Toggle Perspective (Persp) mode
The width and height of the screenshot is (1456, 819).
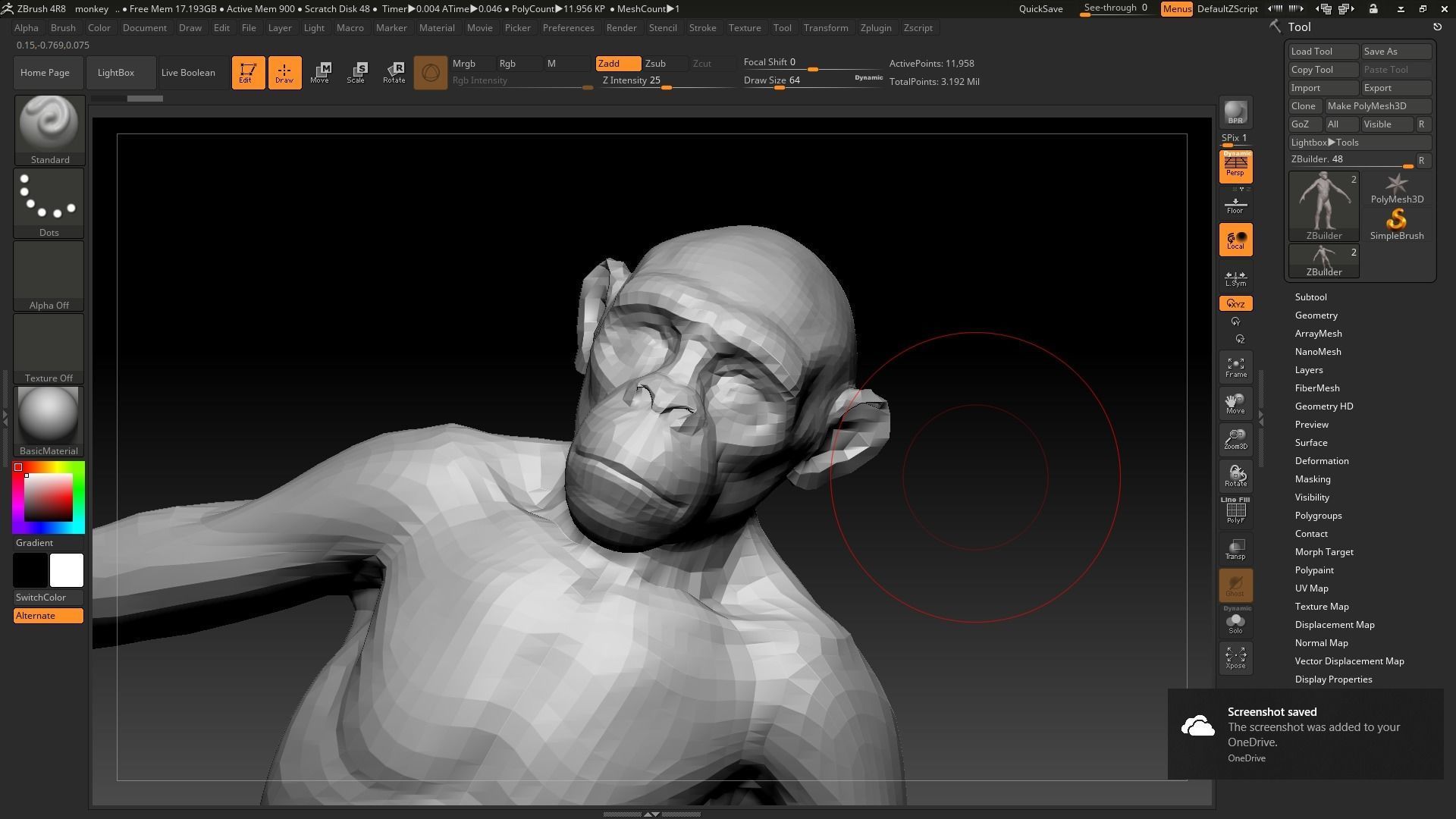coord(1235,167)
